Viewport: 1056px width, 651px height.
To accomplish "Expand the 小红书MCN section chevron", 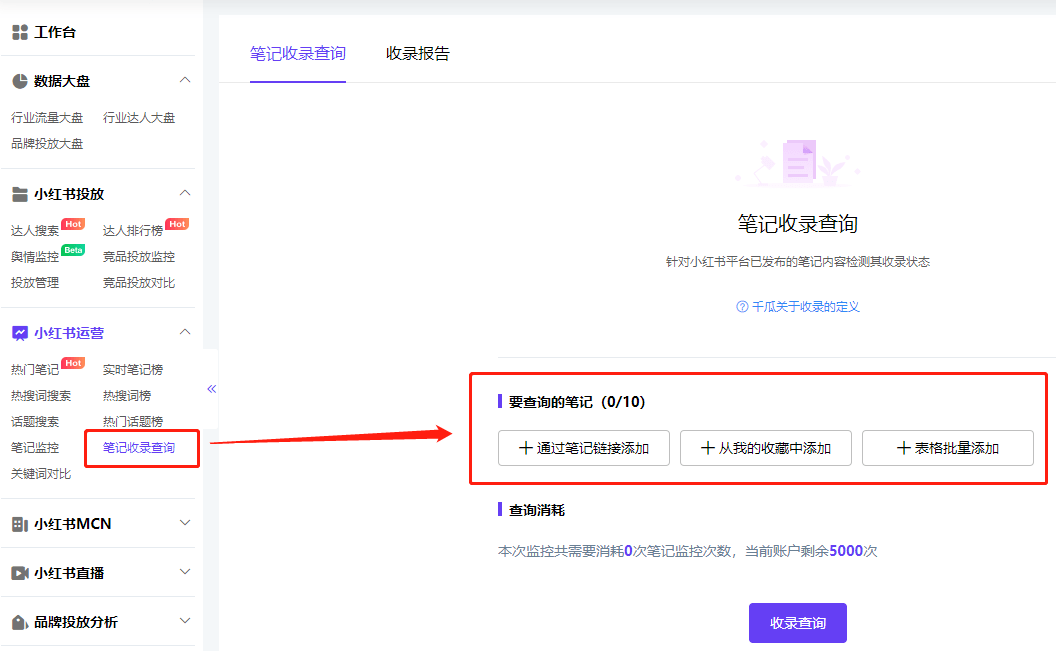I will click(x=185, y=522).
